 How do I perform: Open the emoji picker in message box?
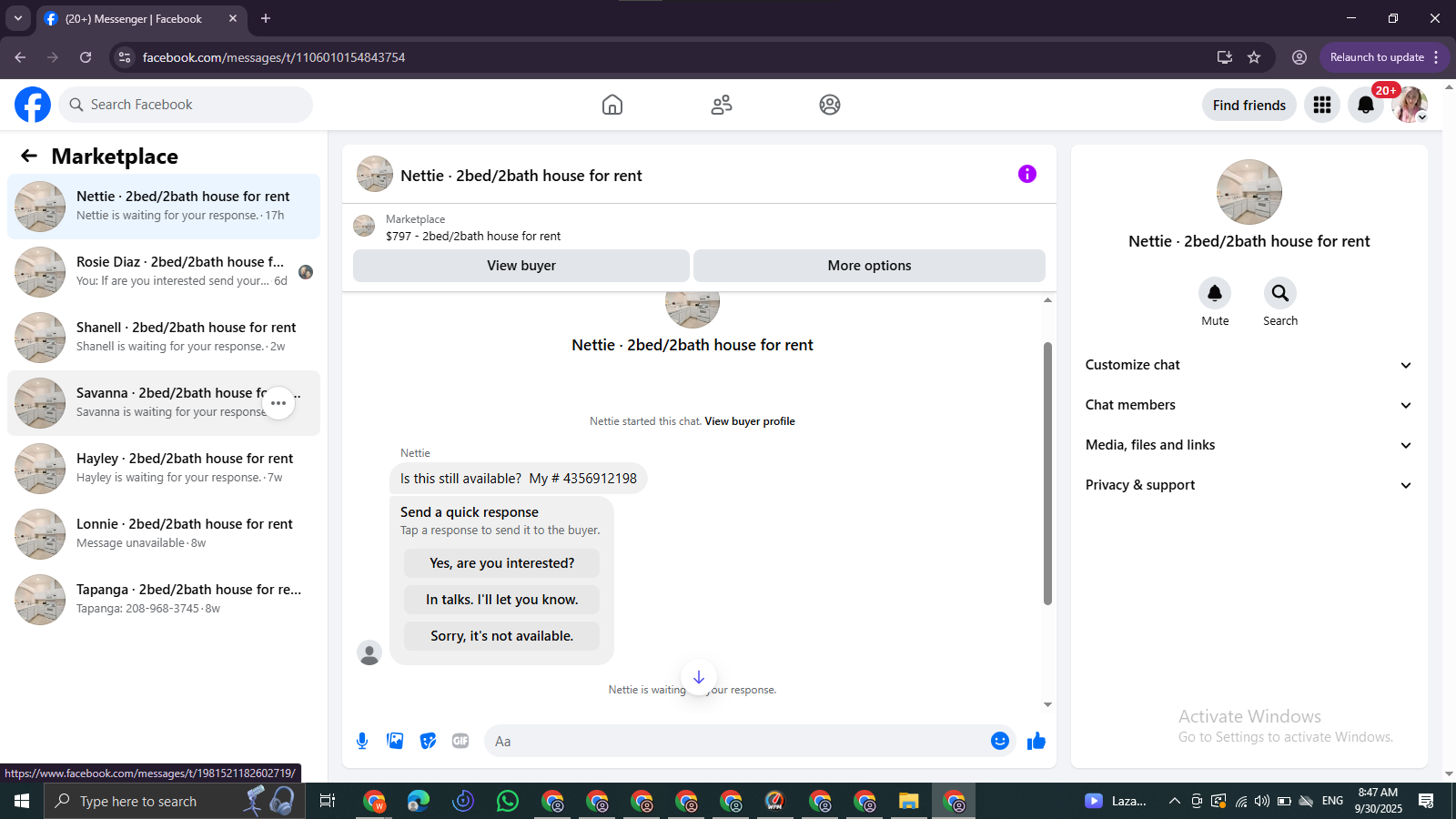pyautogui.click(x=1000, y=741)
